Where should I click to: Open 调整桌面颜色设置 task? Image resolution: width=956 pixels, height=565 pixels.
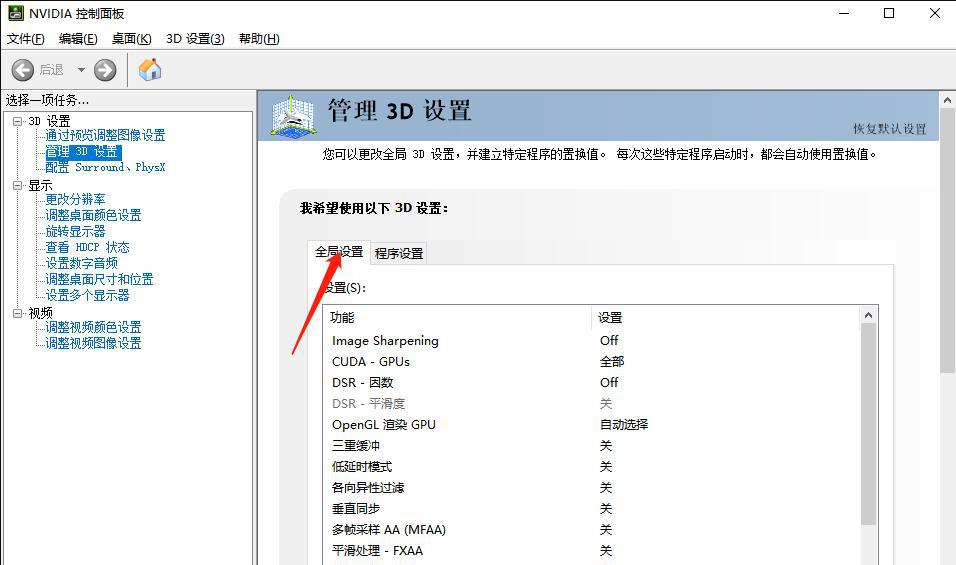[x=93, y=215]
